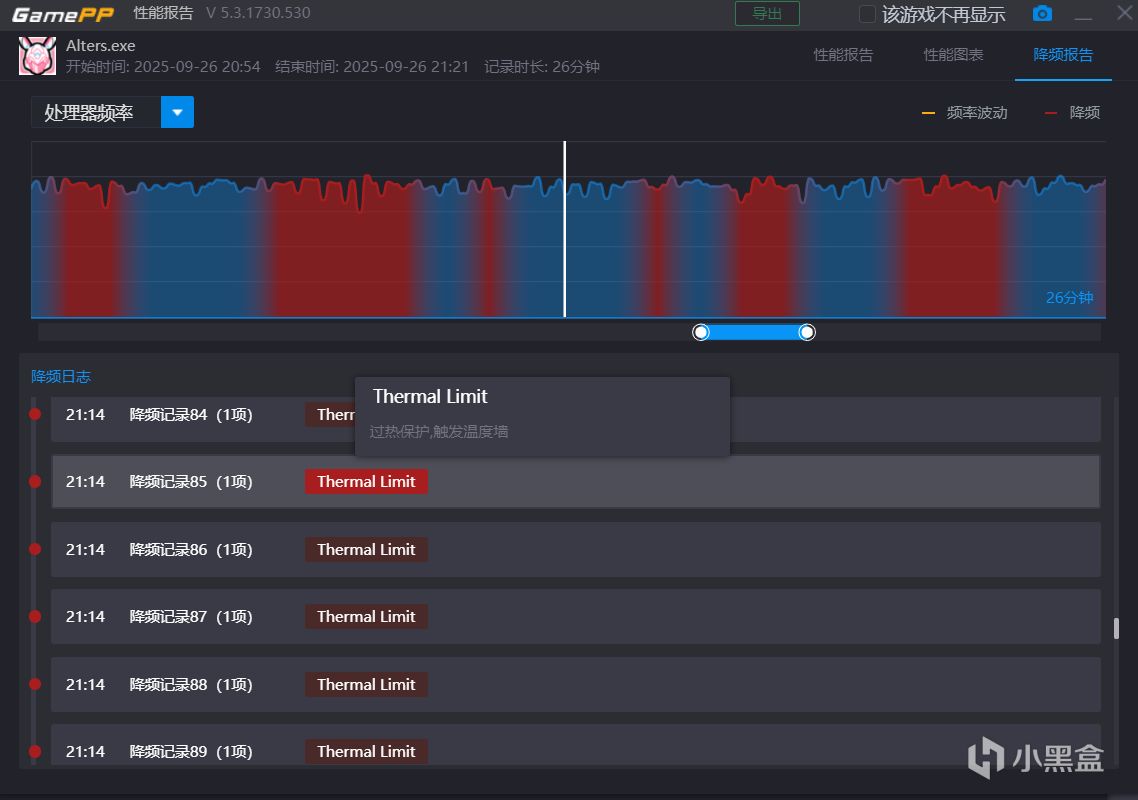Switch to the 性能报告 tab
Screen dimensions: 1138x800
[x=843, y=55]
